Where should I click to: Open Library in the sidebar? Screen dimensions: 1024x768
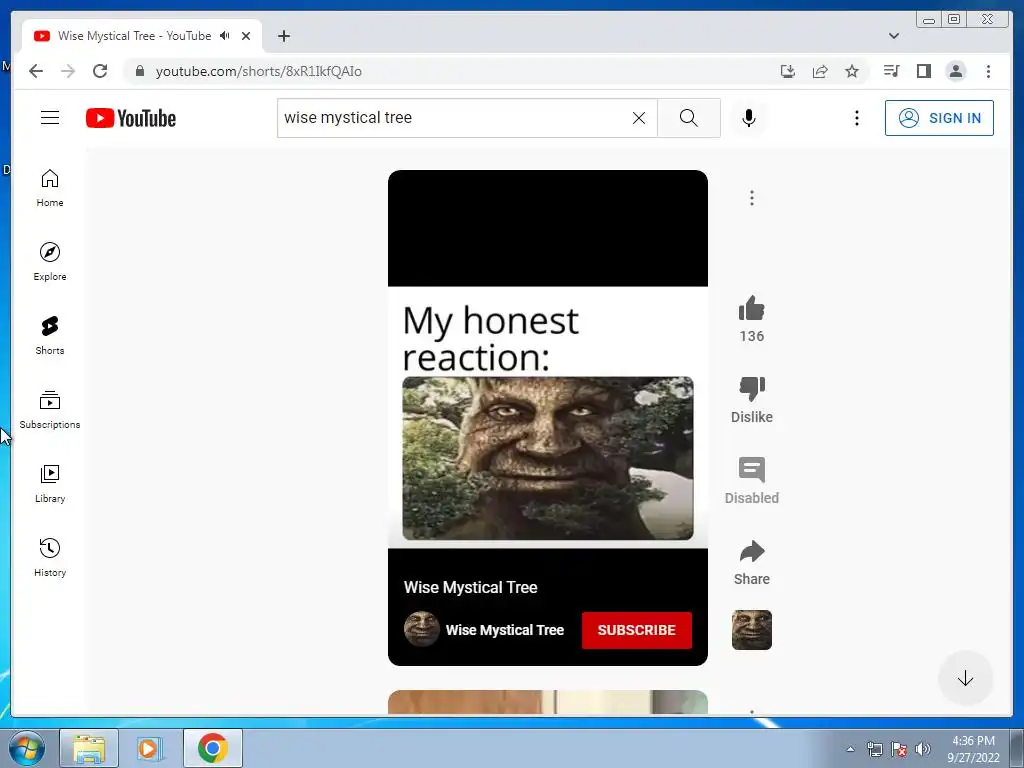50,483
